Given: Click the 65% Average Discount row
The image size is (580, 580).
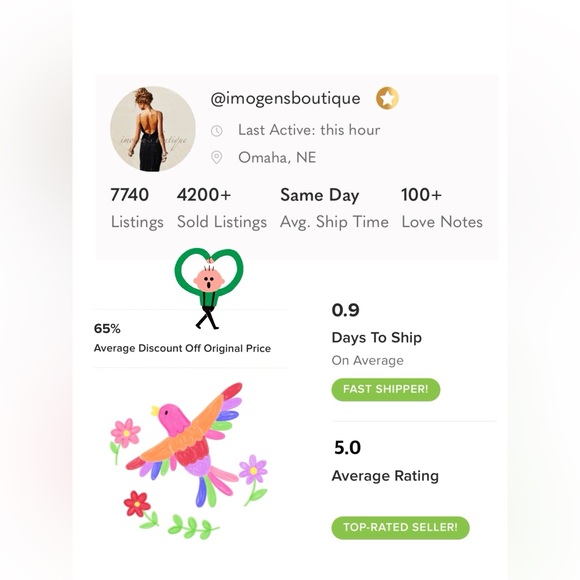Looking at the screenshot, I should (x=190, y=338).
